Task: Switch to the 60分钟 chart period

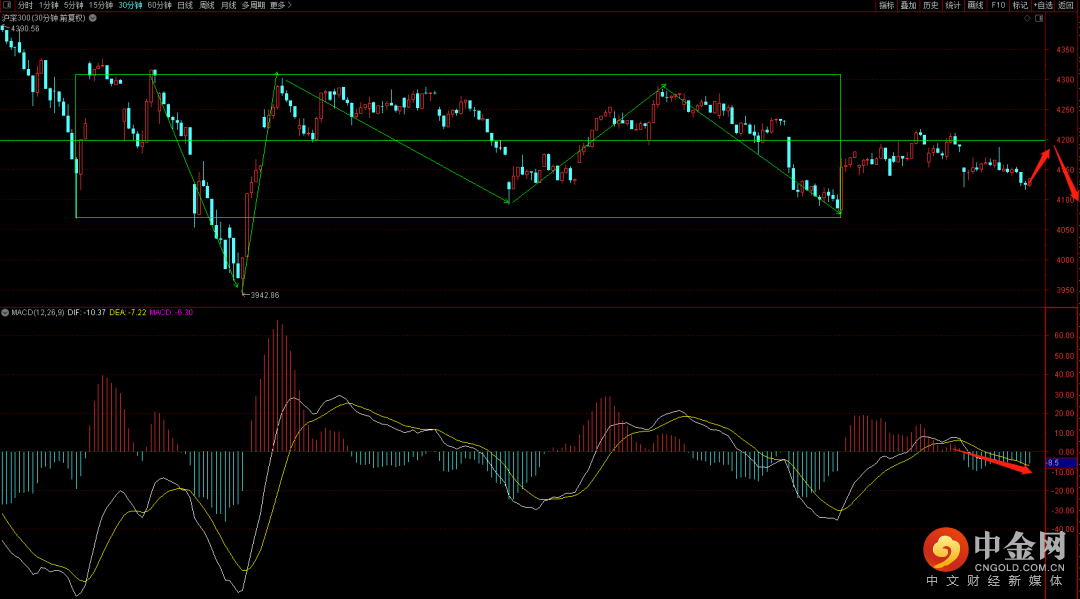Action: [159, 5]
